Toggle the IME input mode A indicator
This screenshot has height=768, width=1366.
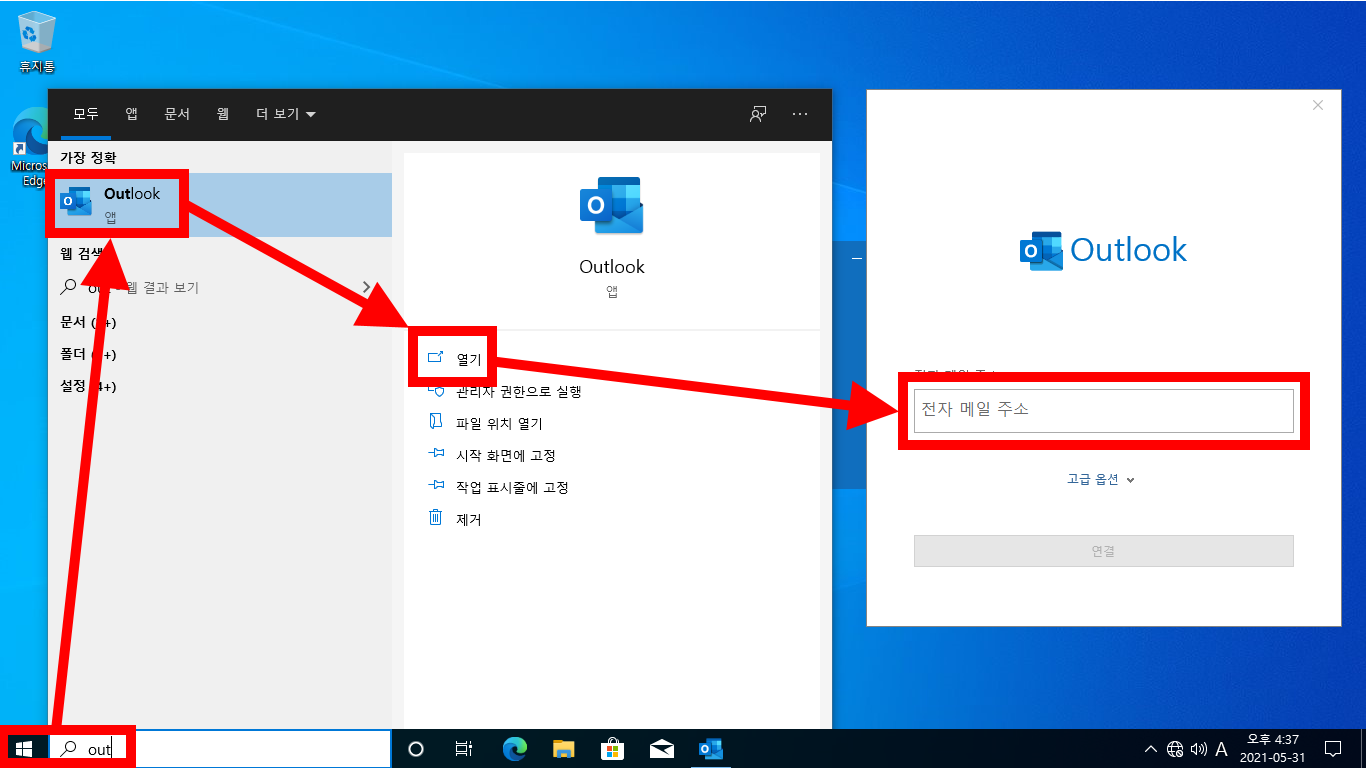tap(1221, 748)
